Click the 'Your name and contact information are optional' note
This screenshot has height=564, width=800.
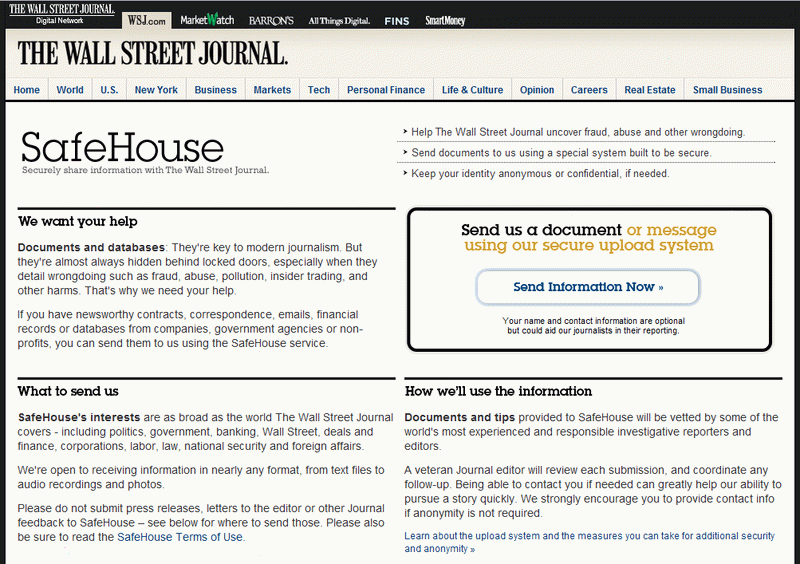[x=593, y=326]
